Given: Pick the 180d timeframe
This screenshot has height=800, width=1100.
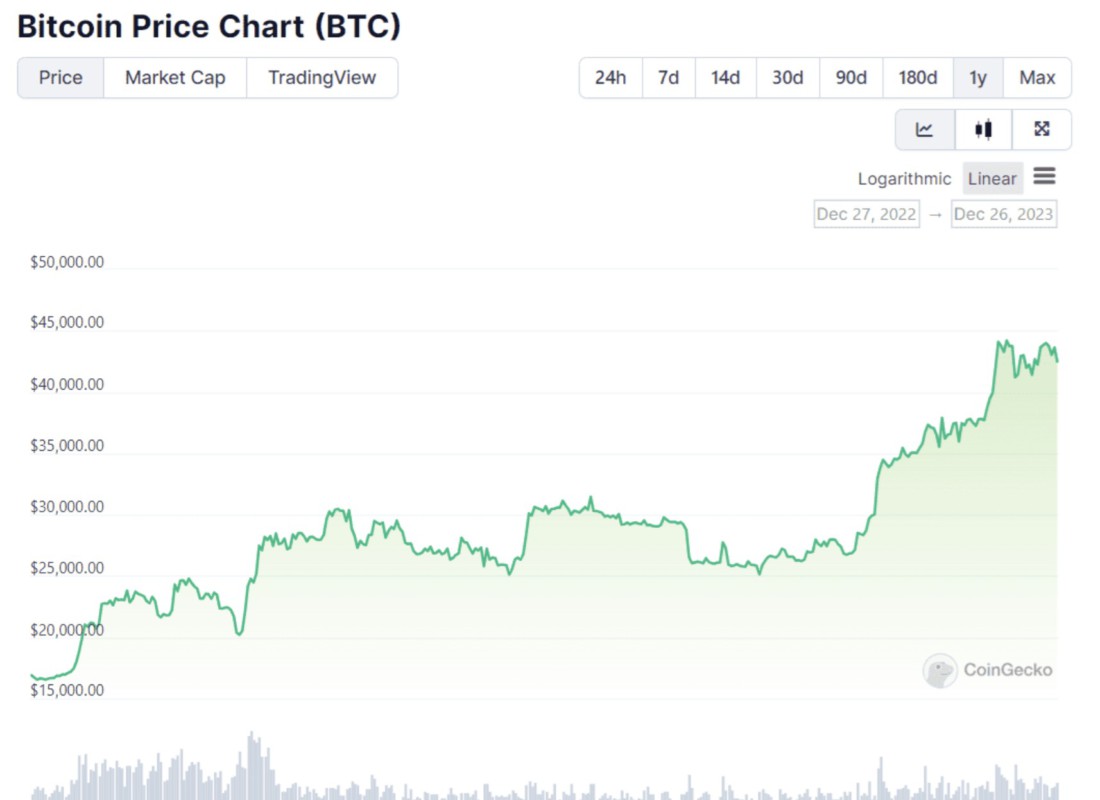Looking at the screenshot, I should tap(917, 77).
